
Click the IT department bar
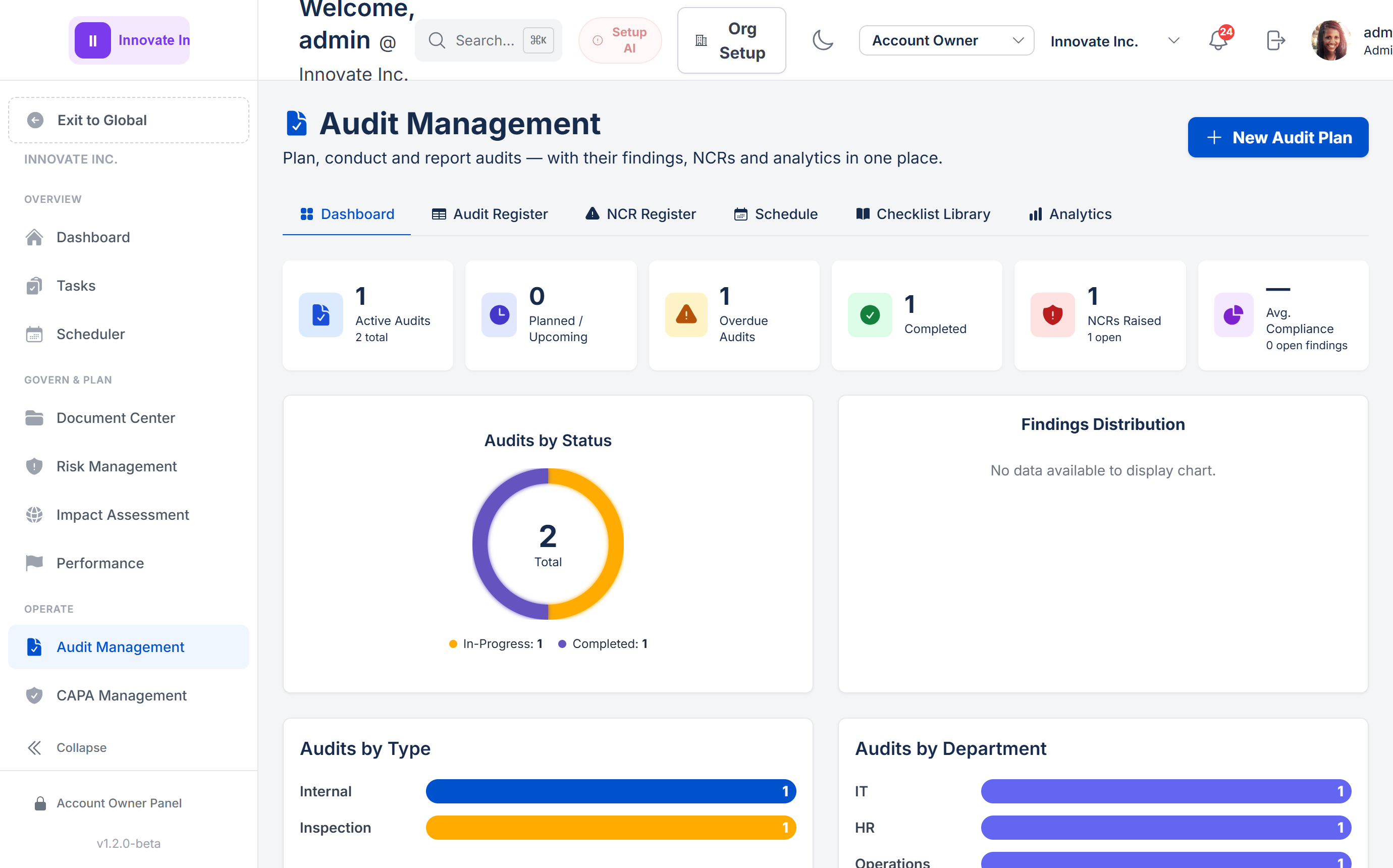click(x=1166, y=791)
